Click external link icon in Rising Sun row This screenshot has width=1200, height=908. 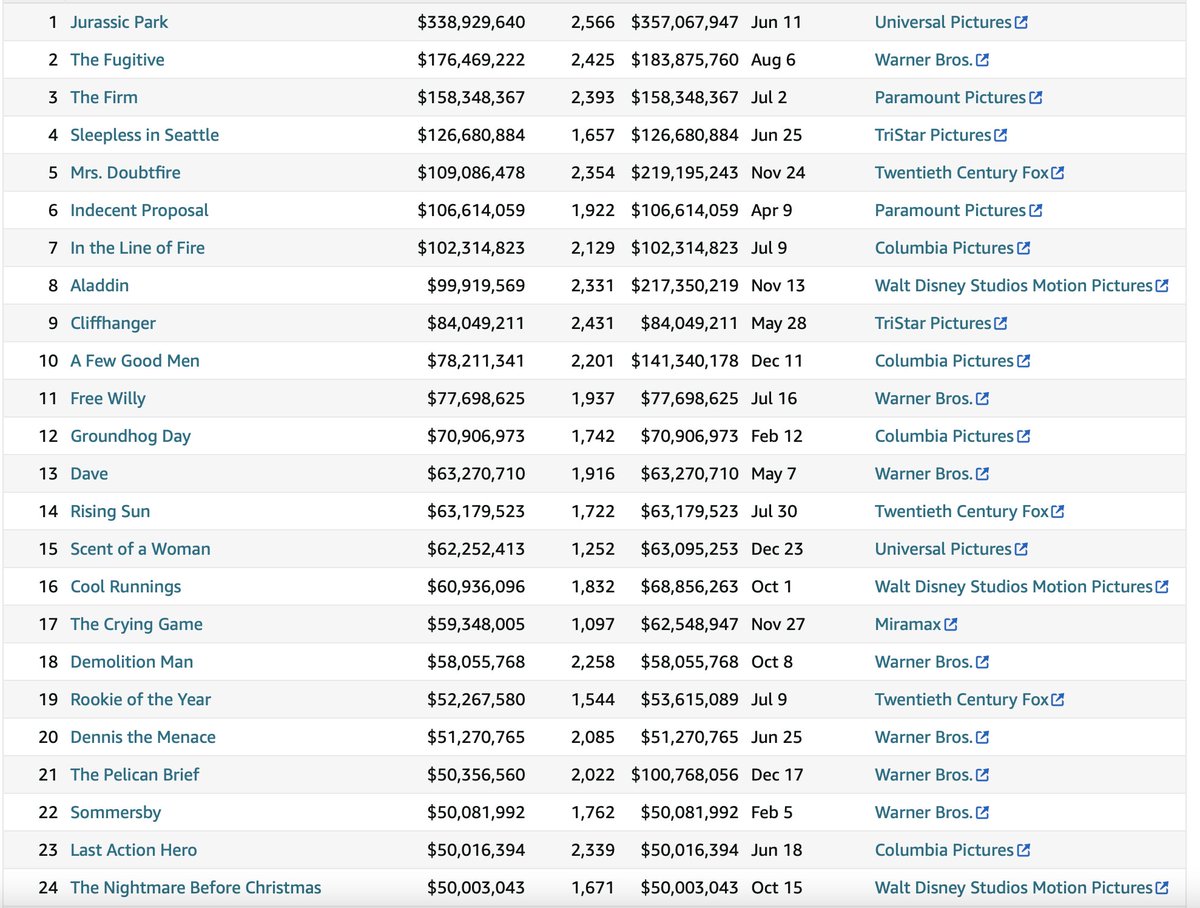point(1058,512)
